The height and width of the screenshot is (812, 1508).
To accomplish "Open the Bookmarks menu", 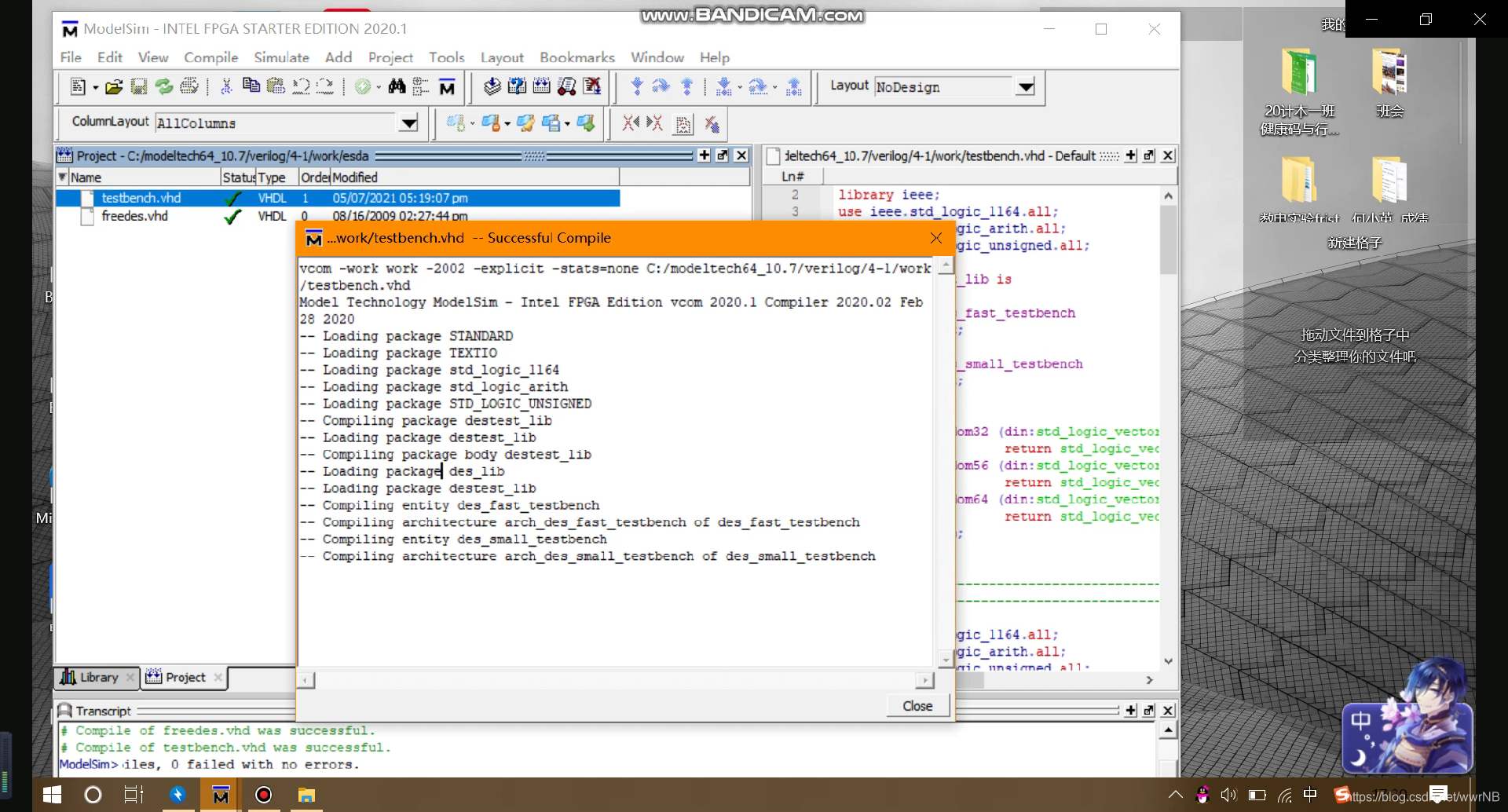I will pyautogui.click(x=576, y=57).
